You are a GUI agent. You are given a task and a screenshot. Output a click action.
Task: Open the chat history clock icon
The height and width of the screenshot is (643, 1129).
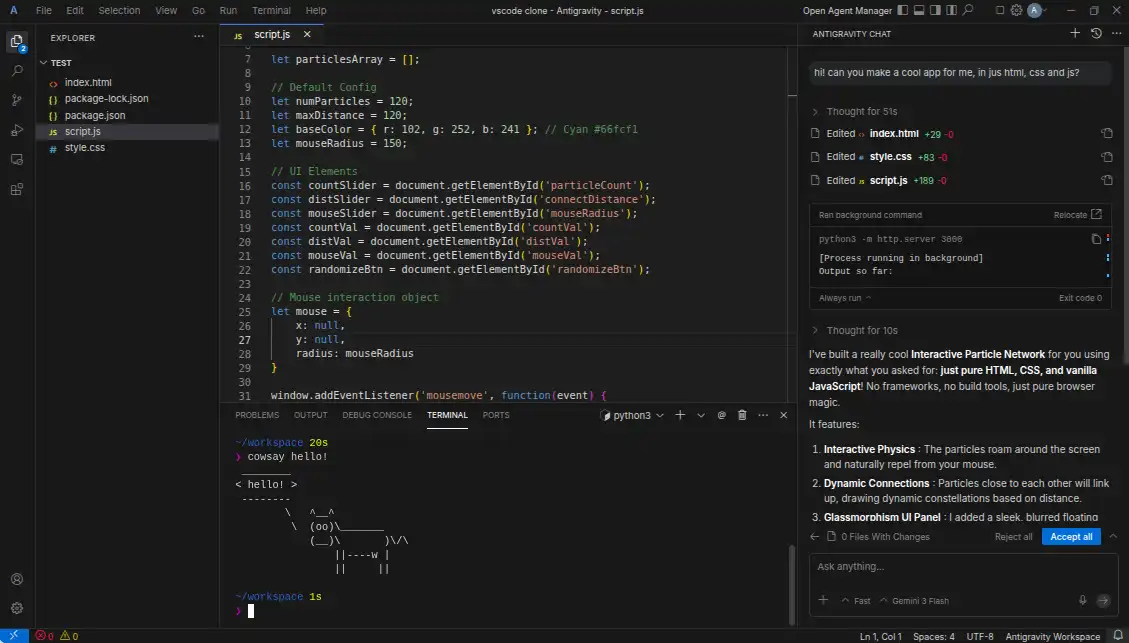[x=1096, y=33]
